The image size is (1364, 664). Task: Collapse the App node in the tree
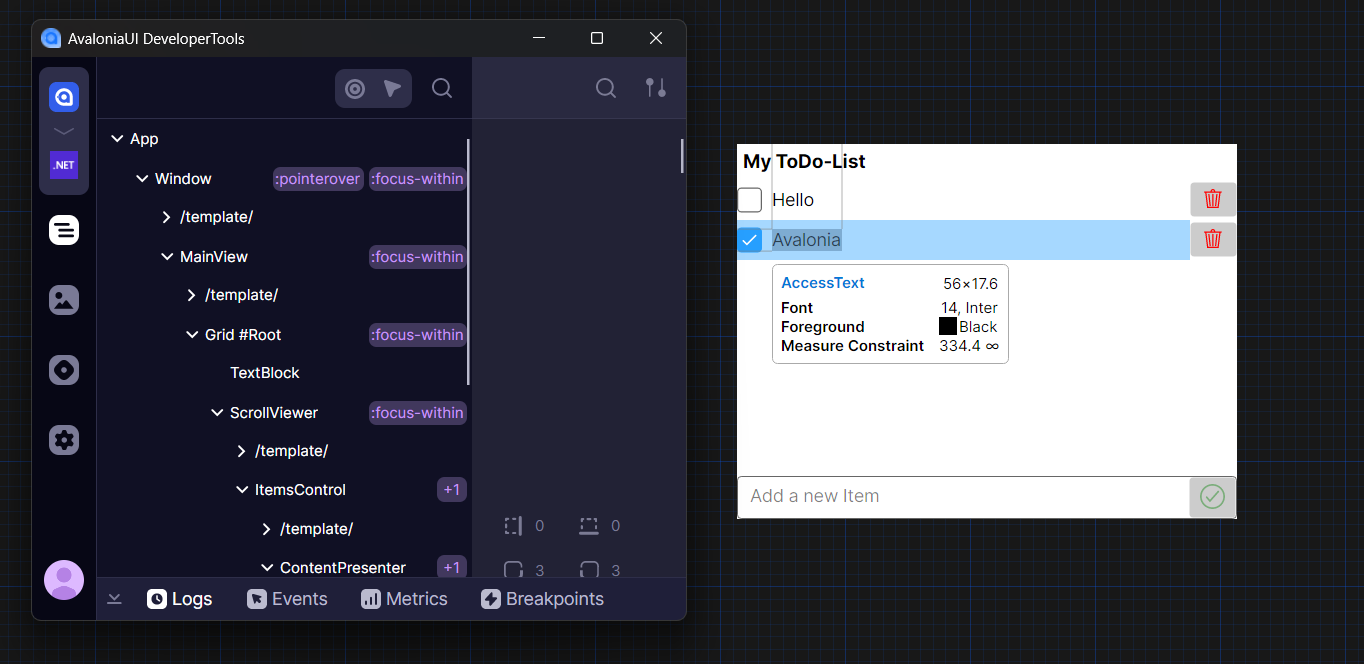[117, 138]
